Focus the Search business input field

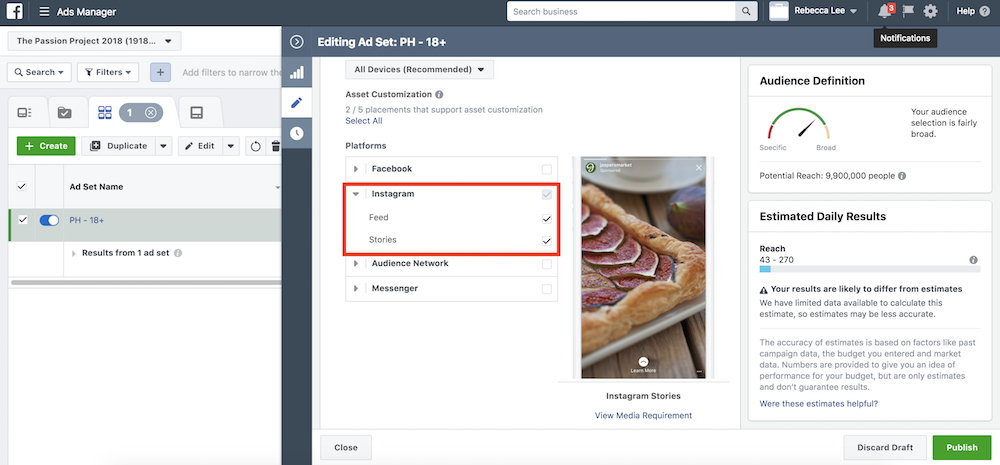click(x=621, y=11)
